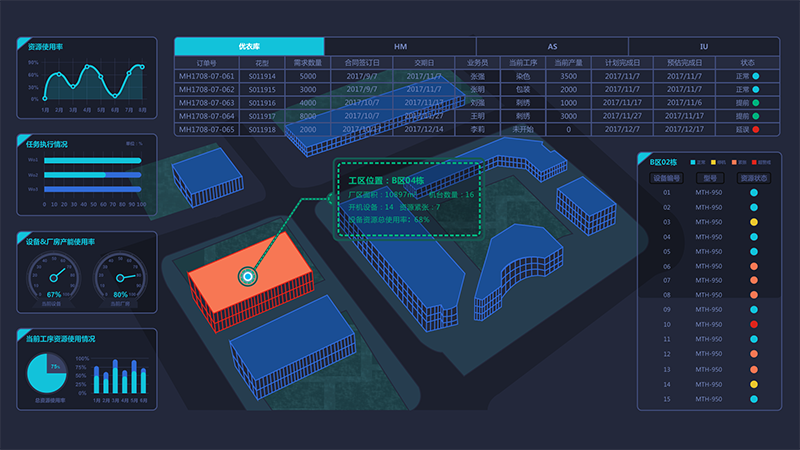Viewport: 800px width, 450px height.
Task: Click the location marker on the orange building
Action: coord(246,276)
